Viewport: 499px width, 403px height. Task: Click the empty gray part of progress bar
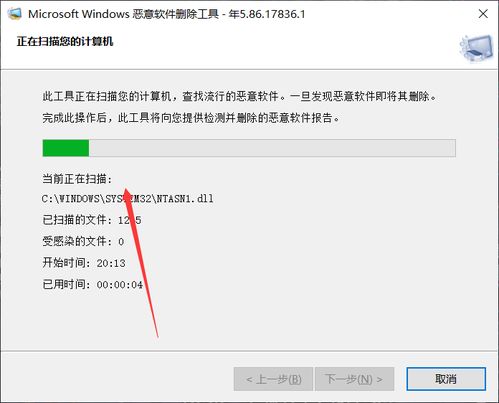[x=272, y=148]
